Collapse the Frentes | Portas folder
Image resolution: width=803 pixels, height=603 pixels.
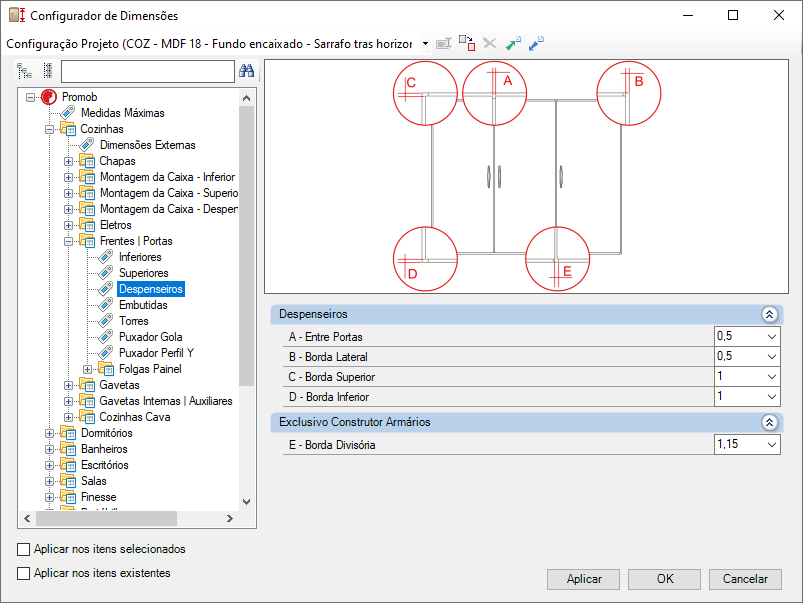[x=68, y=241]
